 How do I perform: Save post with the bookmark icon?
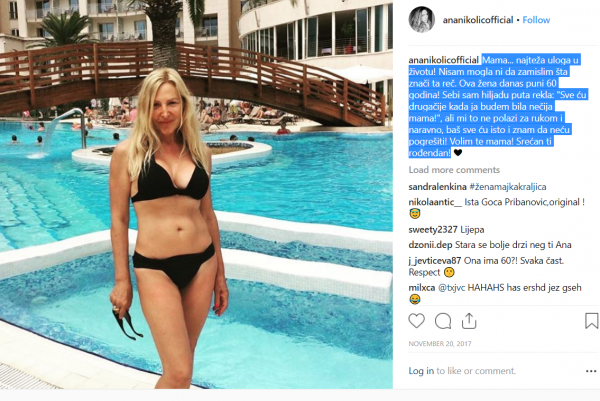tap(591, 321)
